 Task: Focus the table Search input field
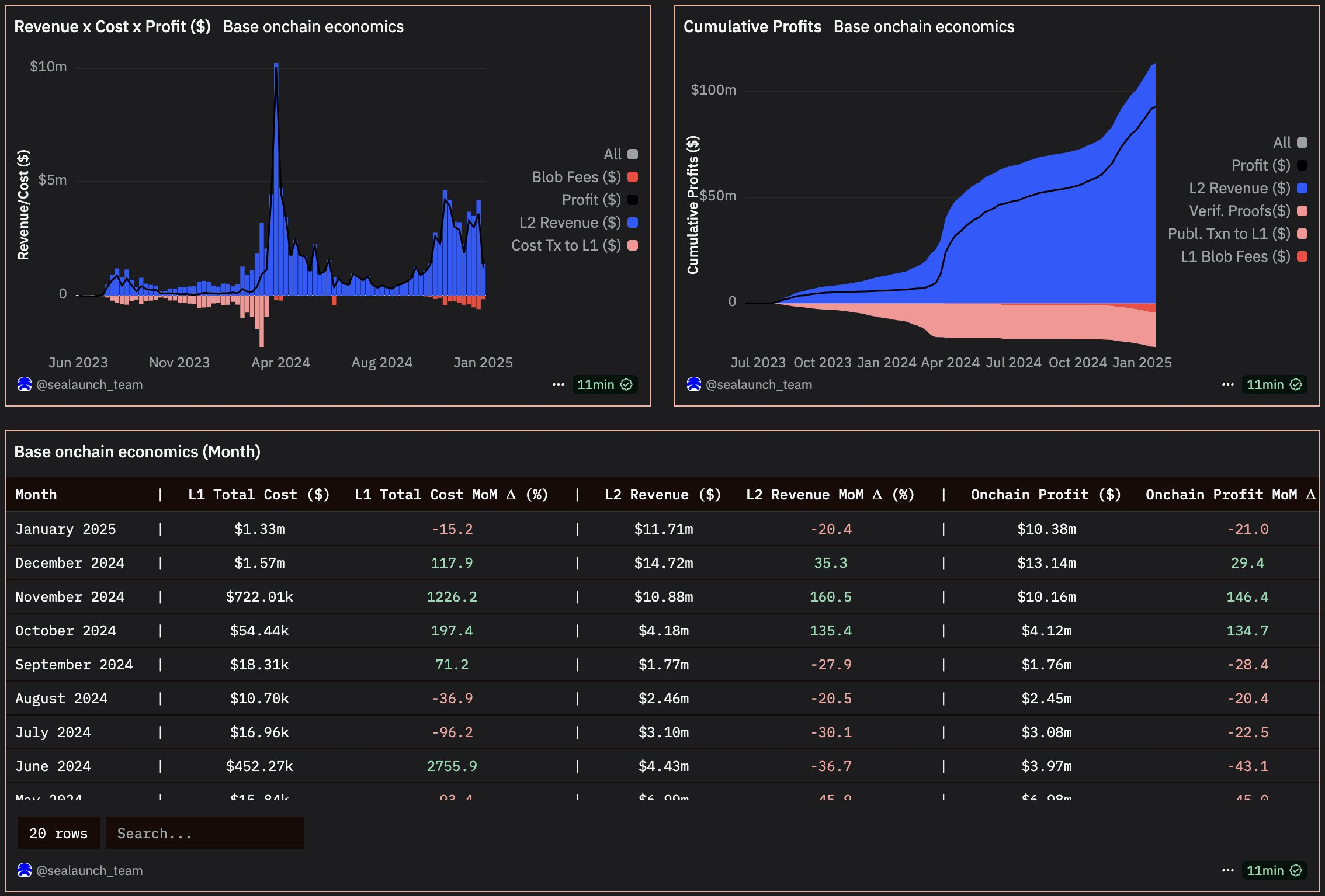click(204, 834)
